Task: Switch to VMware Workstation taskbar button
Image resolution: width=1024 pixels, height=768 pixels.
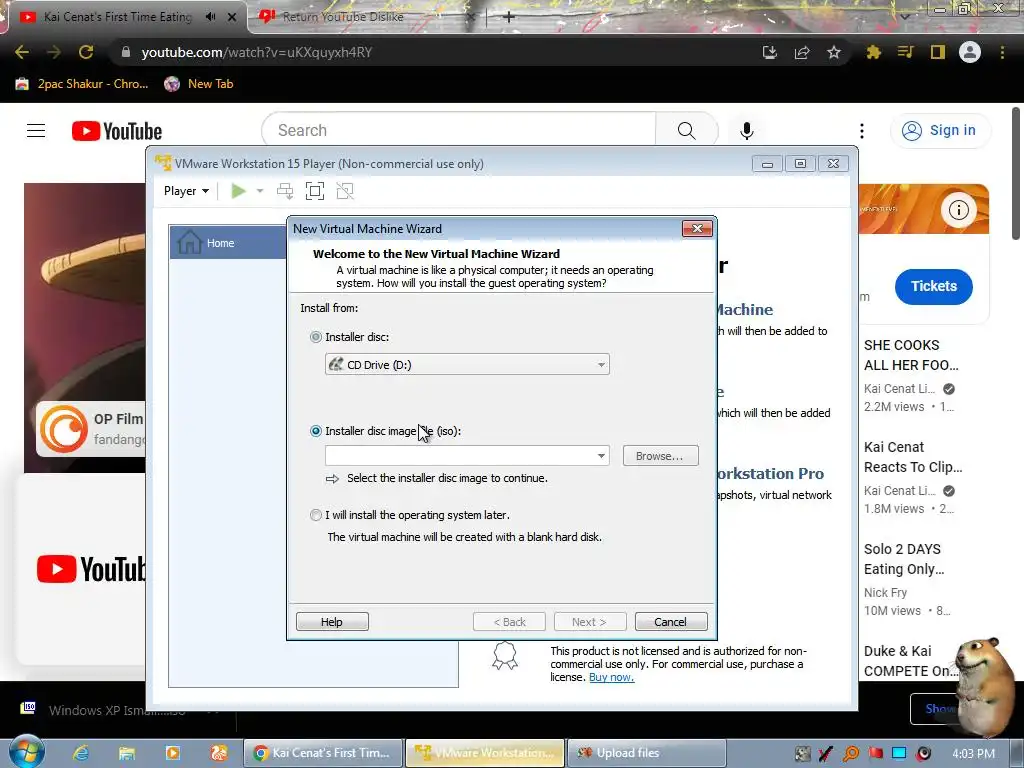Action: (x=485, y=753)
